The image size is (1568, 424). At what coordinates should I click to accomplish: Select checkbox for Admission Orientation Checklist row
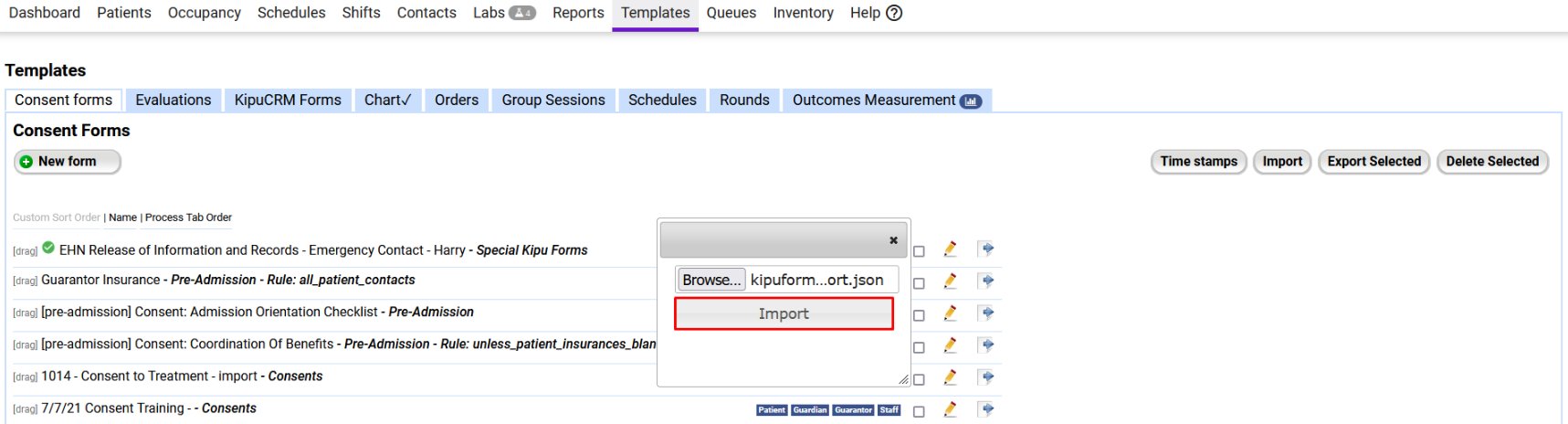pyautogui.click(x=919, y=315)
